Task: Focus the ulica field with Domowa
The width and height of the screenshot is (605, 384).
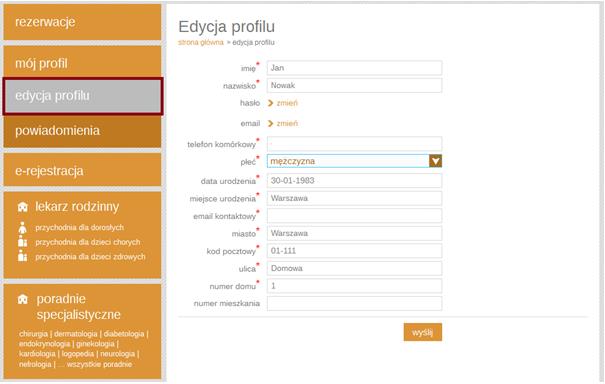Action: pos(354,268)
